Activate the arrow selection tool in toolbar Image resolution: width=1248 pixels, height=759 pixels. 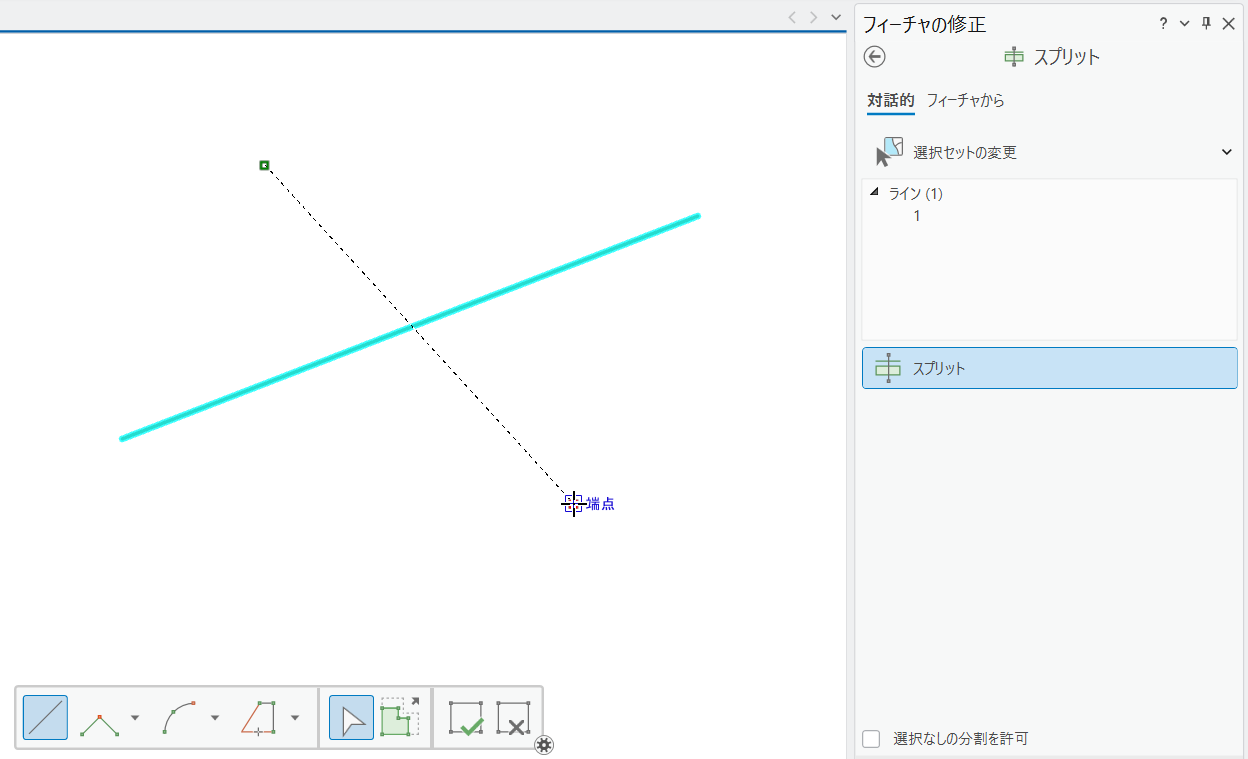[351, 718]
